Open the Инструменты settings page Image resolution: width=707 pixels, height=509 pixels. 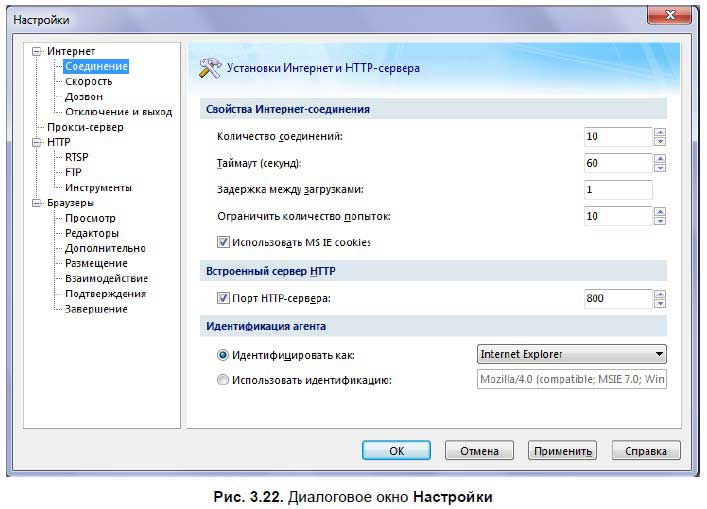point(98,188)
